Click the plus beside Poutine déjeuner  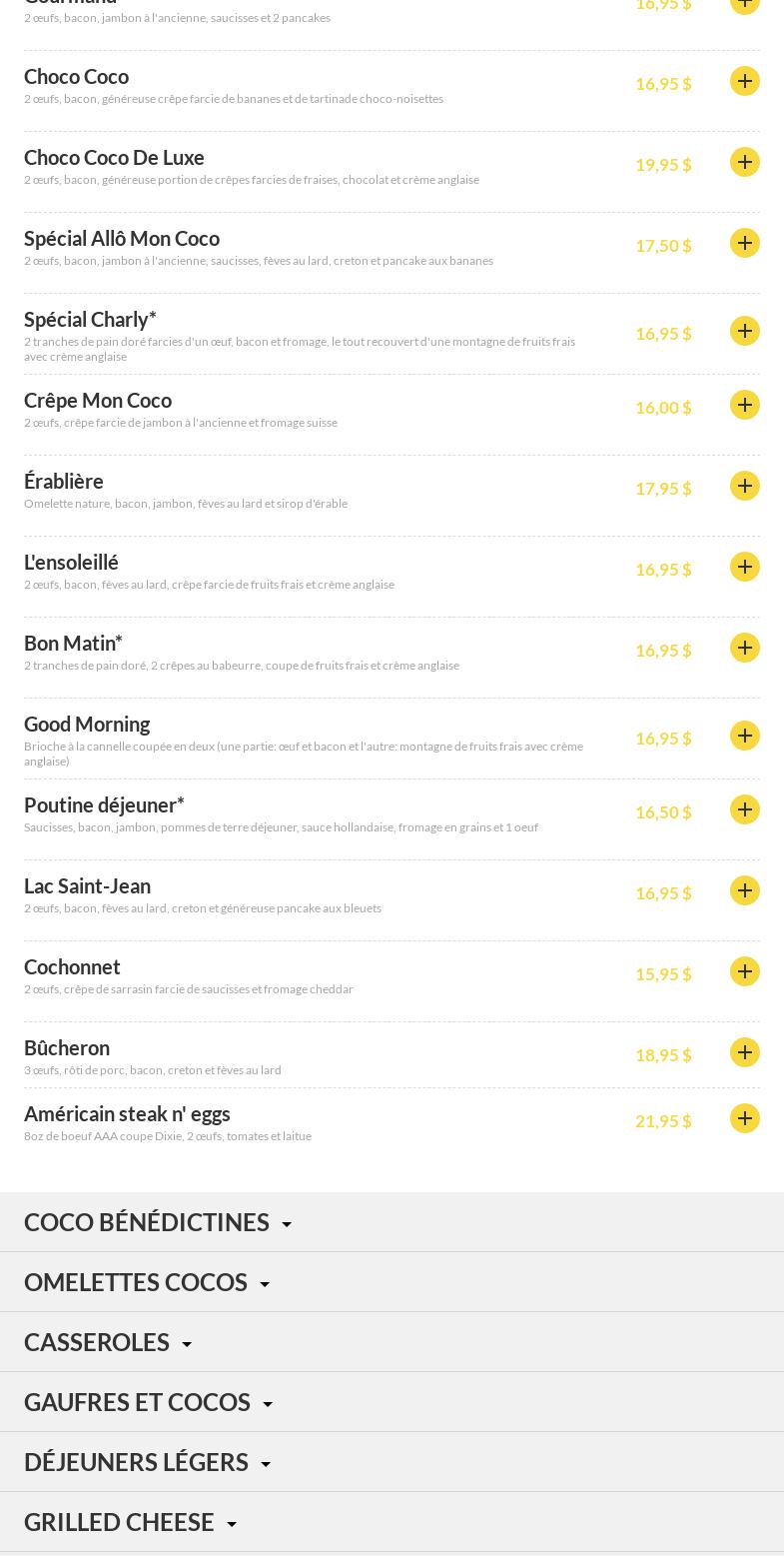(745, 809)
